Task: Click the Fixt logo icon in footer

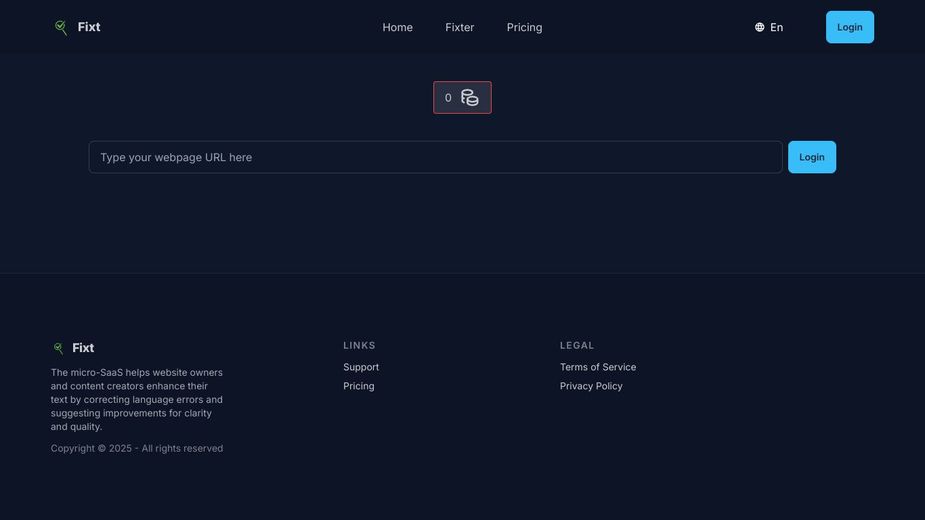Action: tap(58, 348)
